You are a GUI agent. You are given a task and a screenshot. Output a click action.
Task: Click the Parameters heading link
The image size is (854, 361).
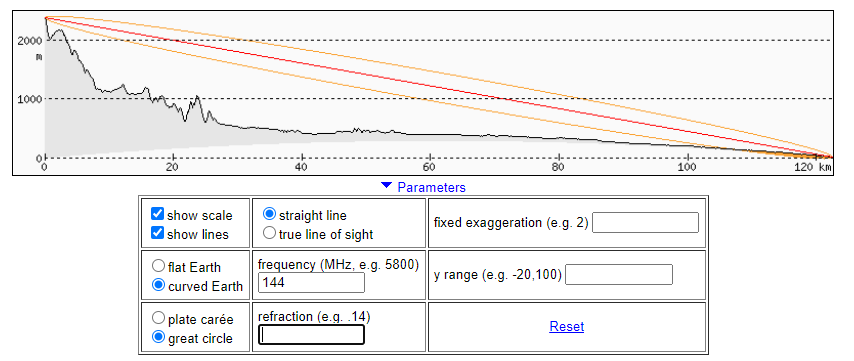(x=431, y=187)
